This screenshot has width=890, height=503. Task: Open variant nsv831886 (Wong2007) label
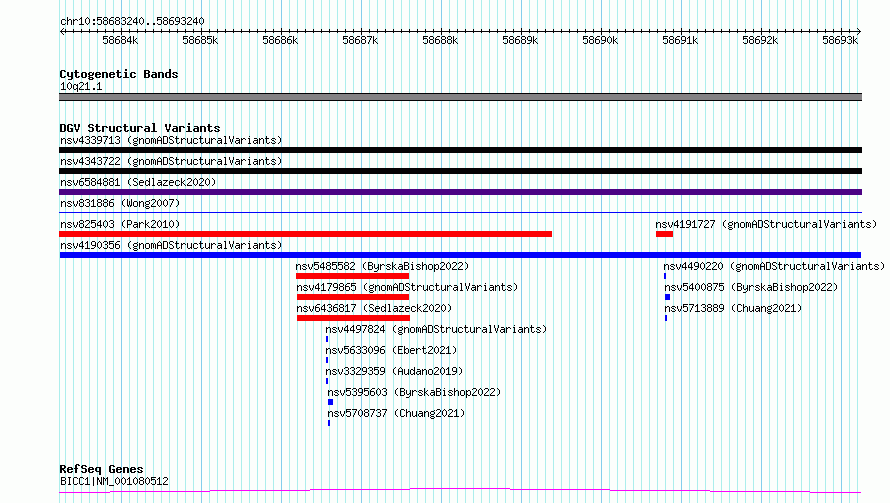pos(120,203)
